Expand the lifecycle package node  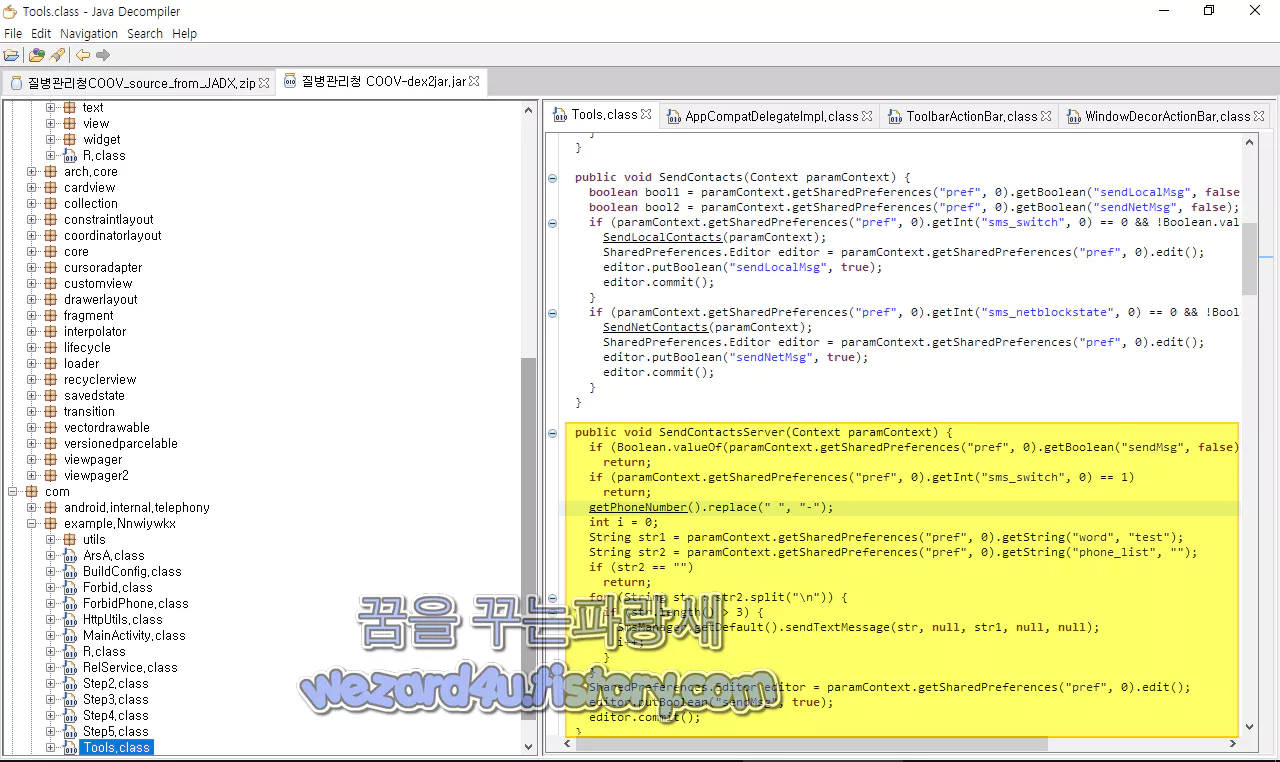tap(32, 348)
